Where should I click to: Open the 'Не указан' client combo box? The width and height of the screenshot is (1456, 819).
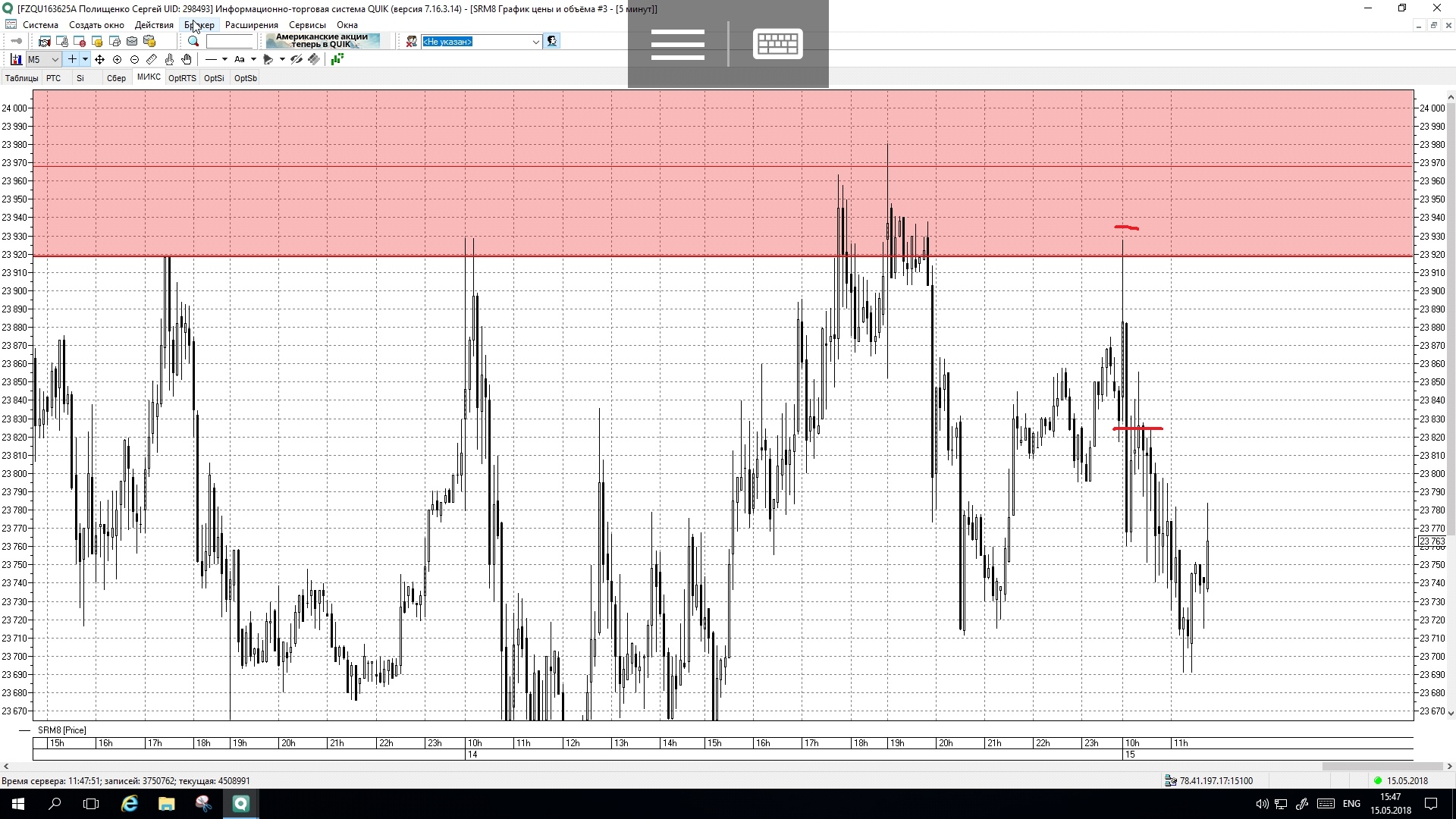tap(481, 42)
